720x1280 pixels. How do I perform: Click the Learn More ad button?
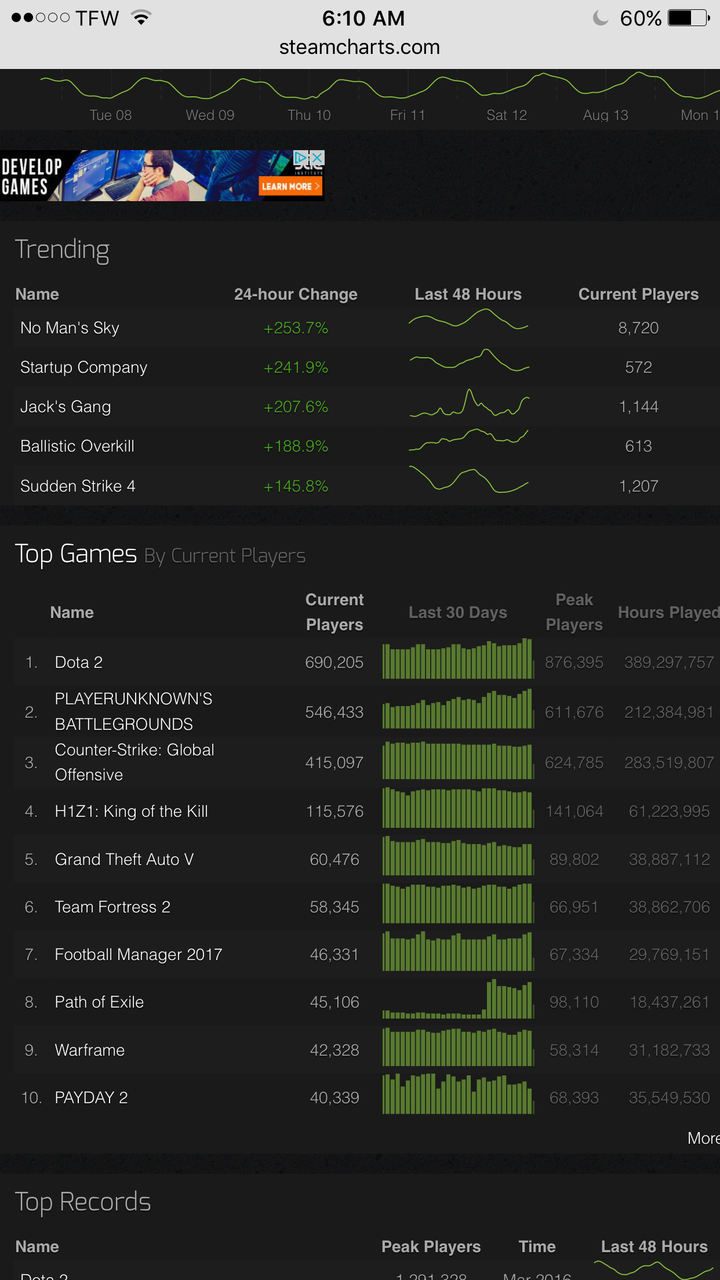(x=291, y=186)
